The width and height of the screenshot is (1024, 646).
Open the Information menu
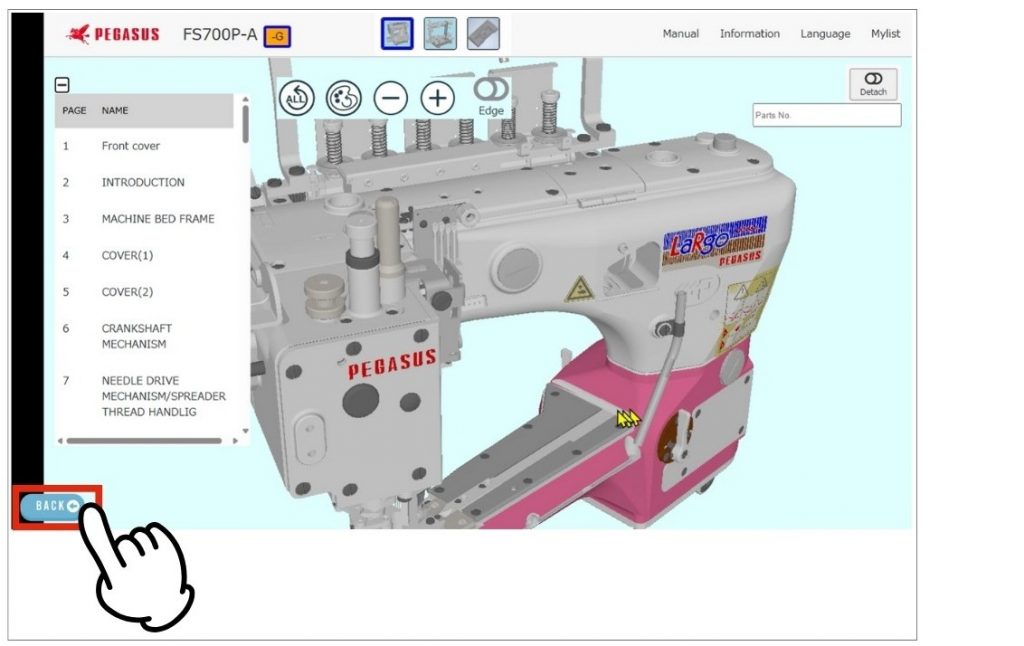tap(749, 34)
